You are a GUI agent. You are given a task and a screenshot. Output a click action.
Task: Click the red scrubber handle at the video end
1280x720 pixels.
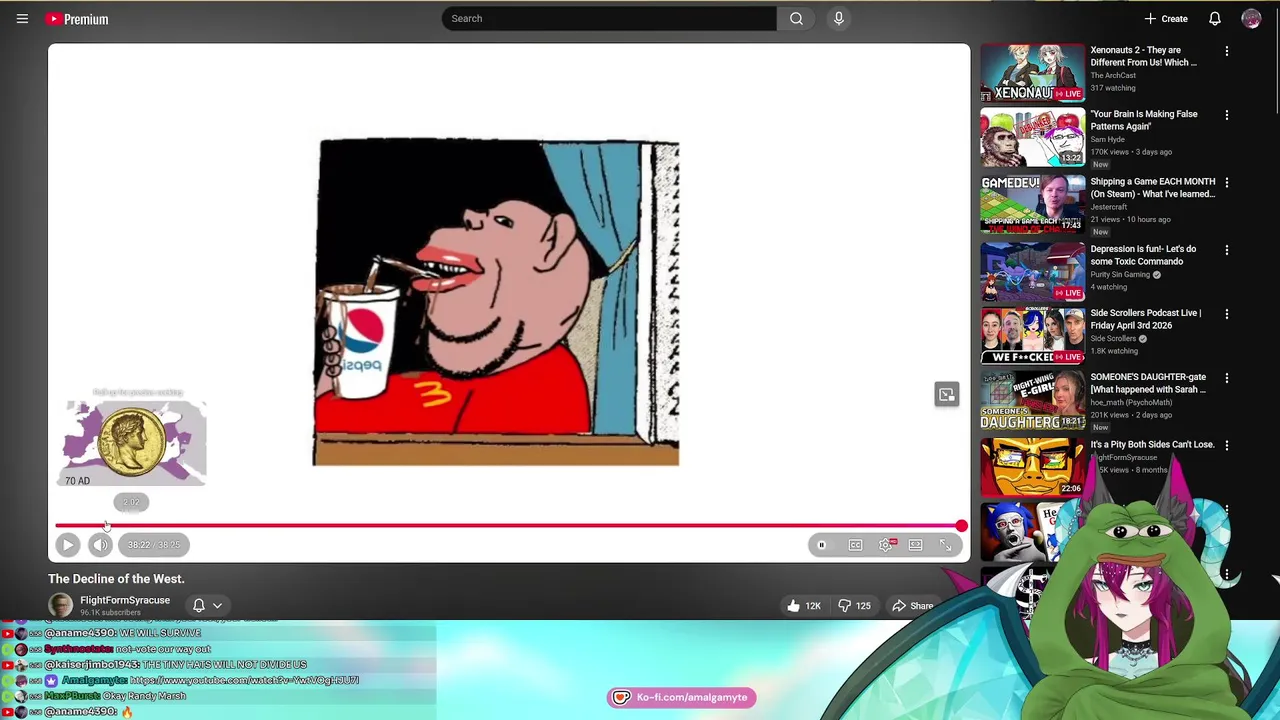[961, 525]
